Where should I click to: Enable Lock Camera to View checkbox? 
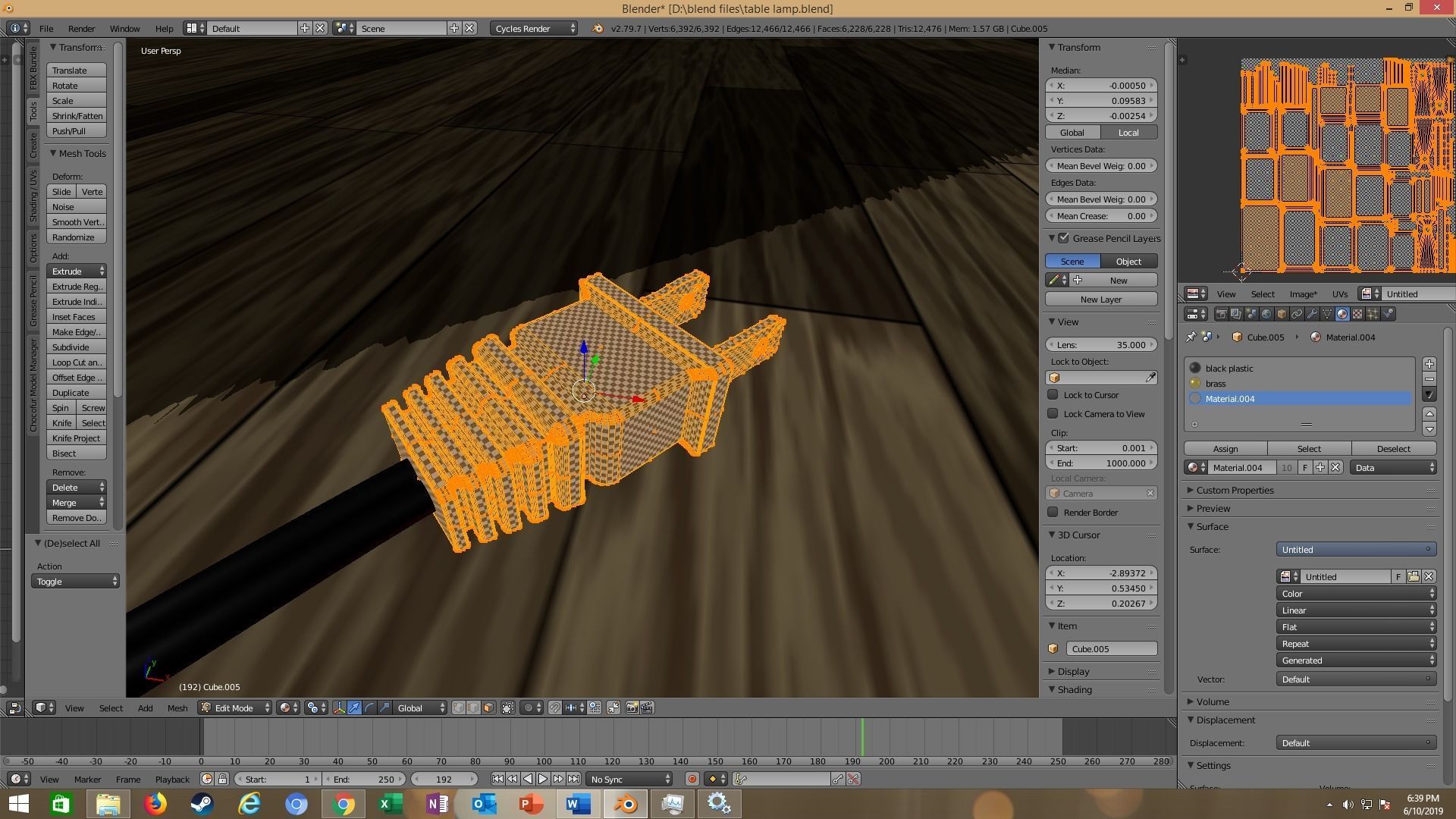(1053, 413)
